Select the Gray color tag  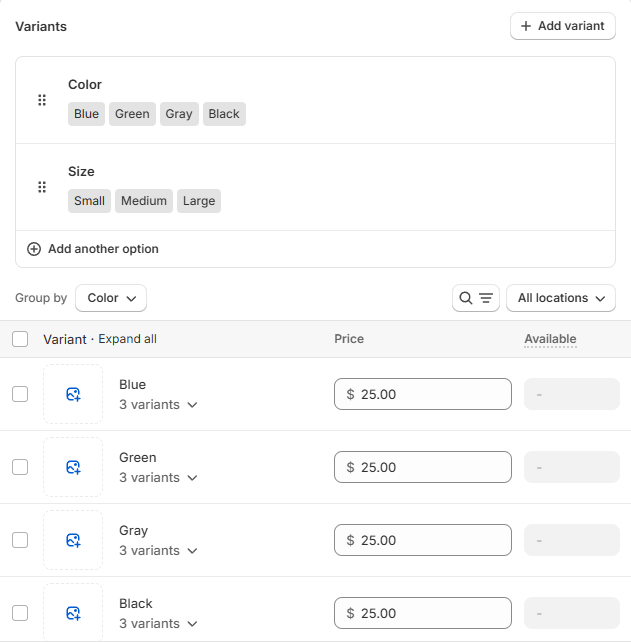179,114
